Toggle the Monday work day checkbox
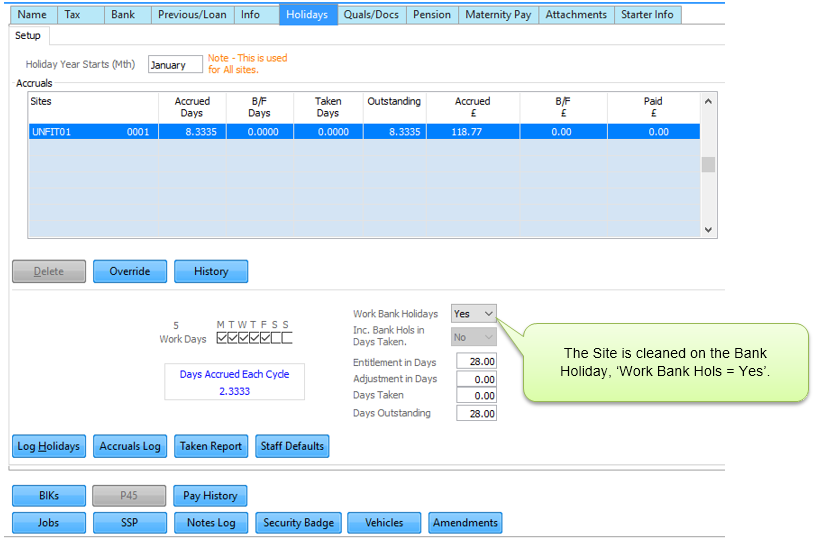 tap(222, 338)
